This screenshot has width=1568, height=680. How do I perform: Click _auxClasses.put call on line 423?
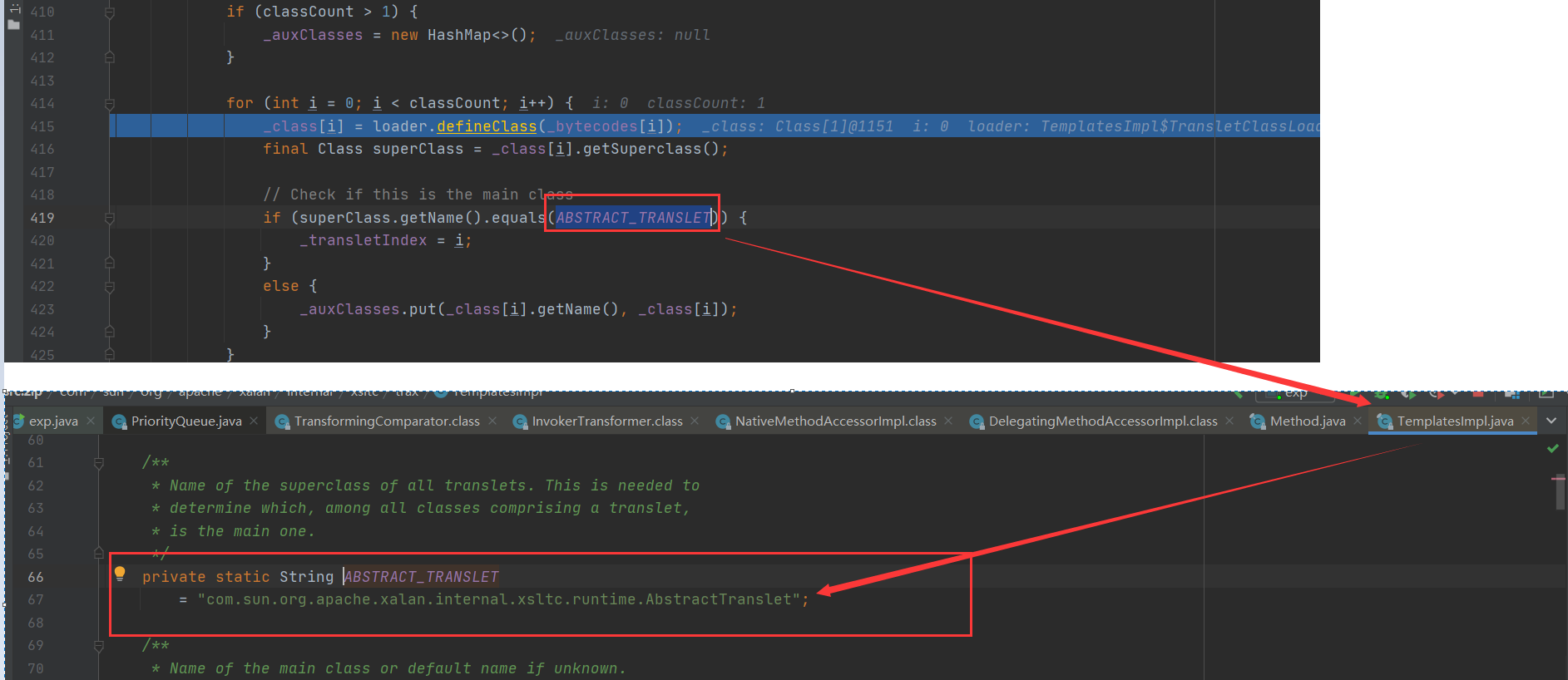coord(369,309)
